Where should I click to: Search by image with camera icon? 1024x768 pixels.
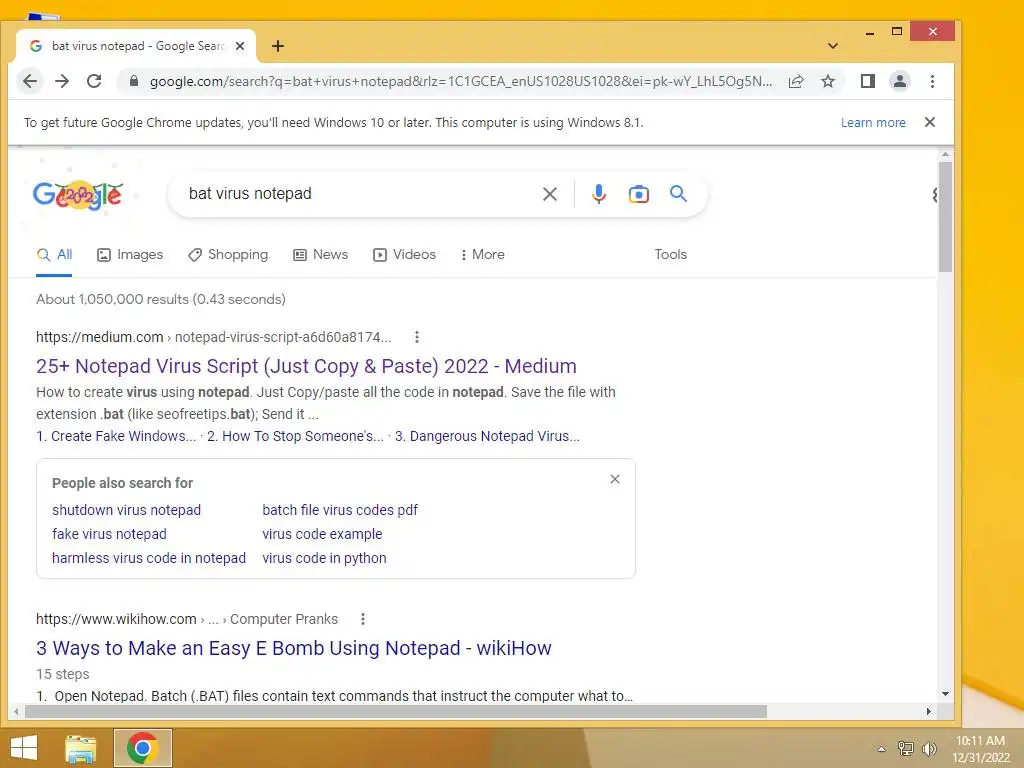pyautogui.click(x=639, y=194)
